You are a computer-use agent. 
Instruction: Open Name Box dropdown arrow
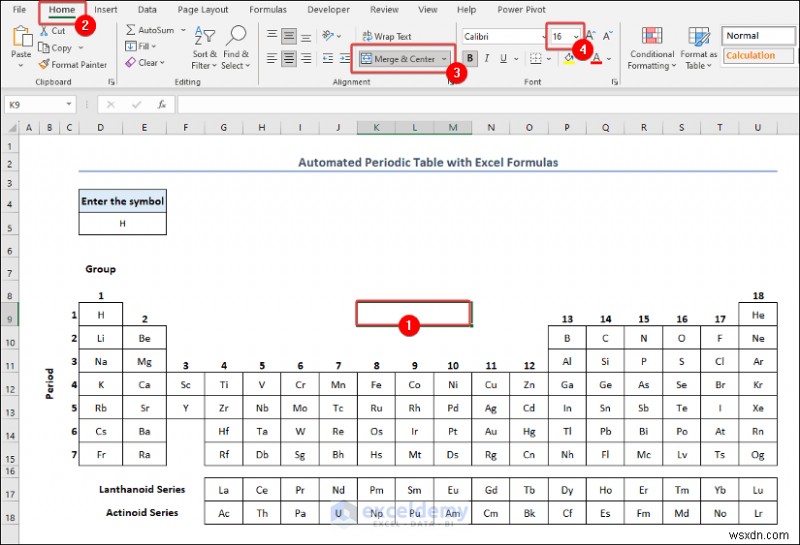pos(69,105)
